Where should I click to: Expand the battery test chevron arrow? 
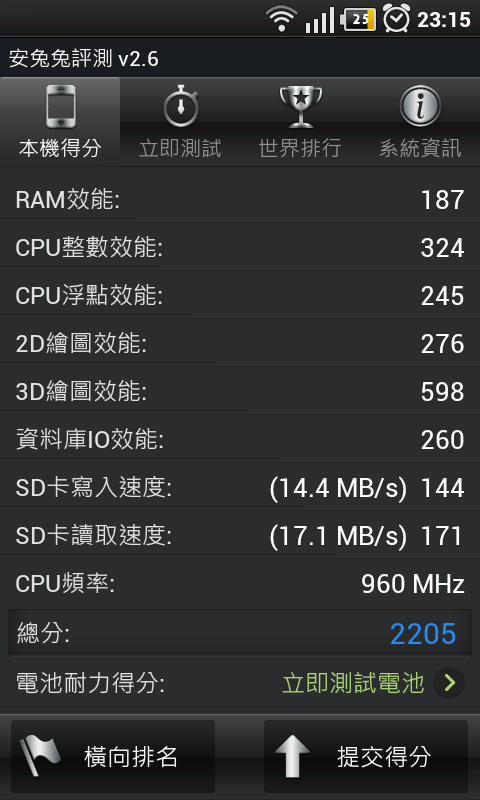pos(449,683)
